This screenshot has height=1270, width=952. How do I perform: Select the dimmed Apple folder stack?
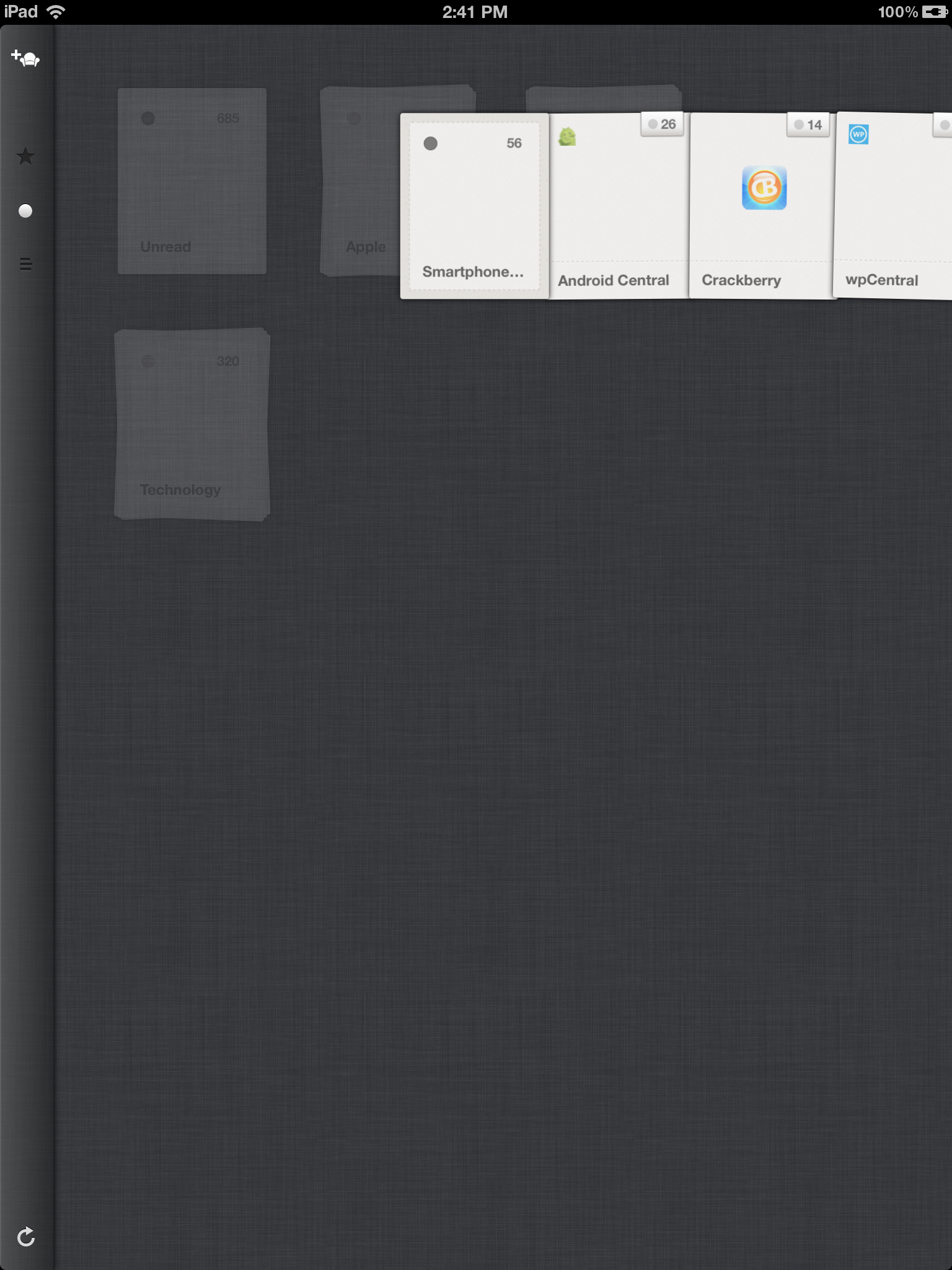[x=361, y=181]
